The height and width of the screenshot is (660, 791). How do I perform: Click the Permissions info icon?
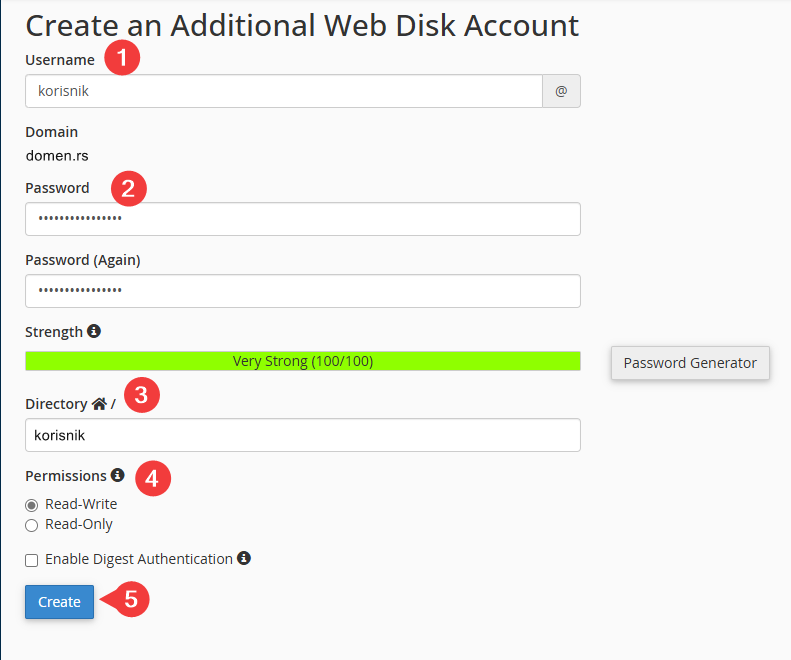118,475
